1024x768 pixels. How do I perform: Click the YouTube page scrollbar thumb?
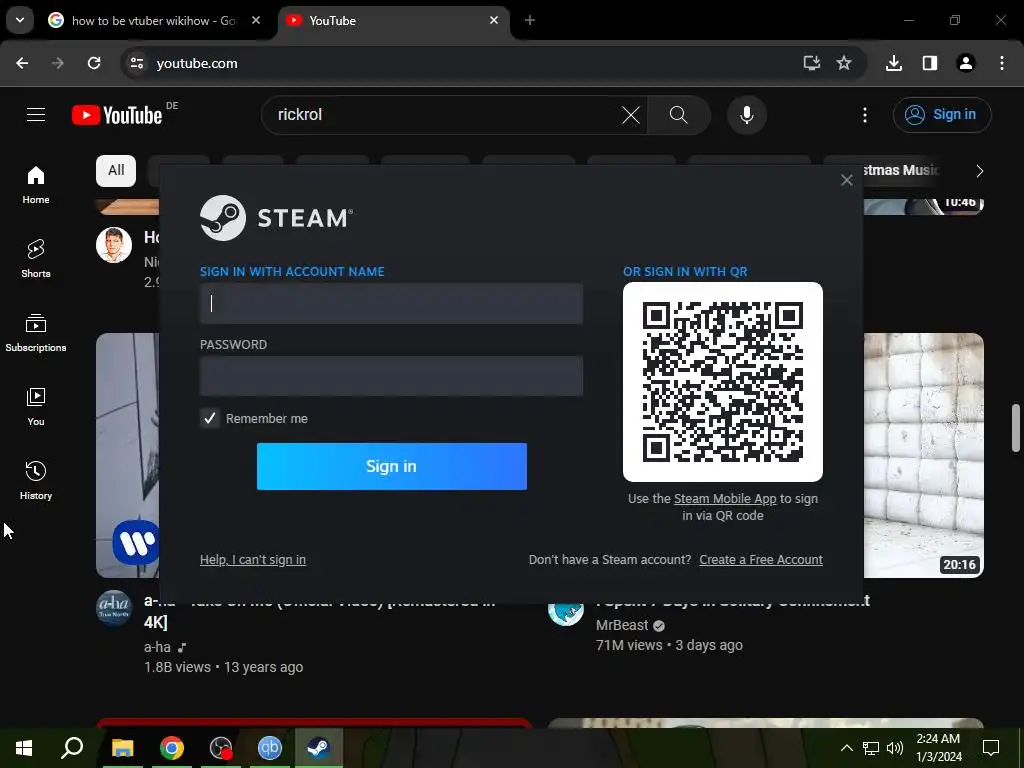[x=1016, y=428]
